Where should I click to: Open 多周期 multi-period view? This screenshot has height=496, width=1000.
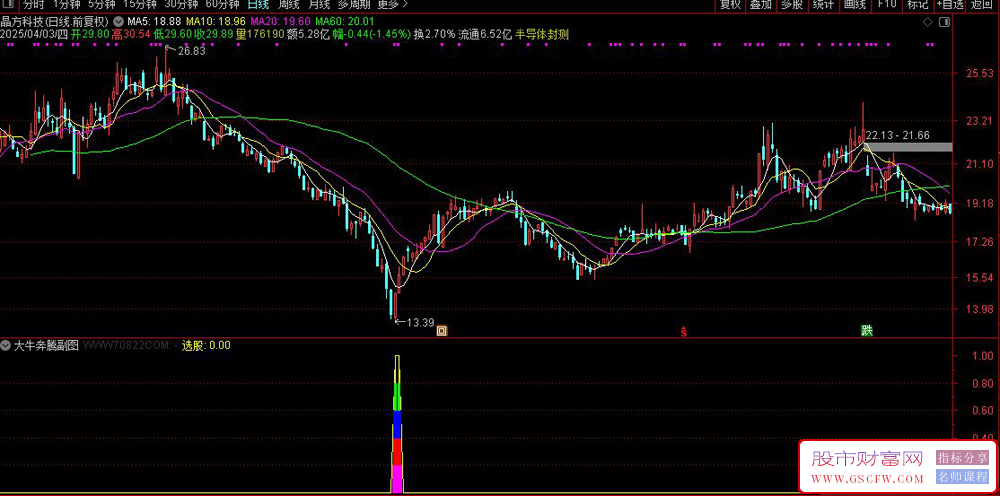[355, 4]
